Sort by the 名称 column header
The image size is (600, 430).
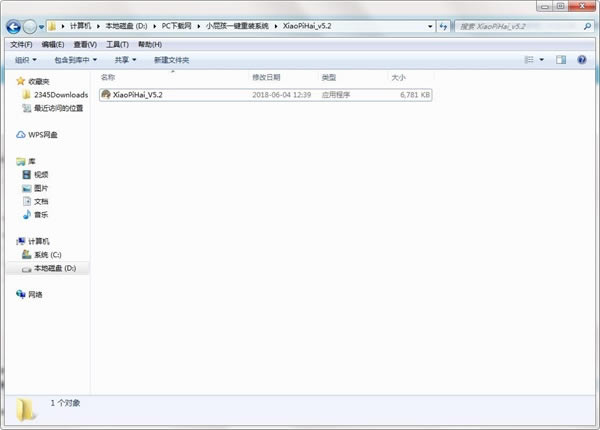(x=108, y=78)
